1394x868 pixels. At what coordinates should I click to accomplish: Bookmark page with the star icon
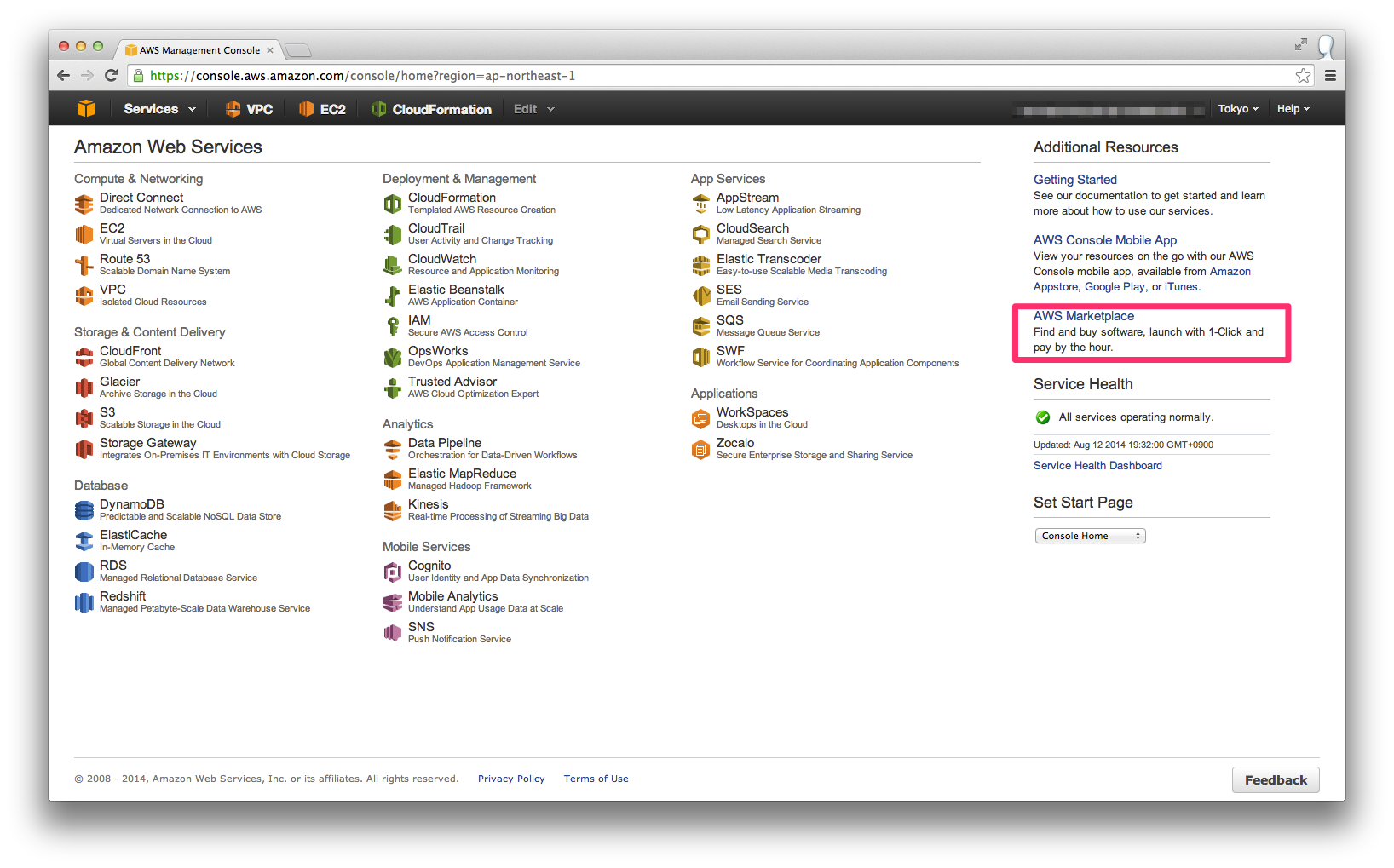1303,76
